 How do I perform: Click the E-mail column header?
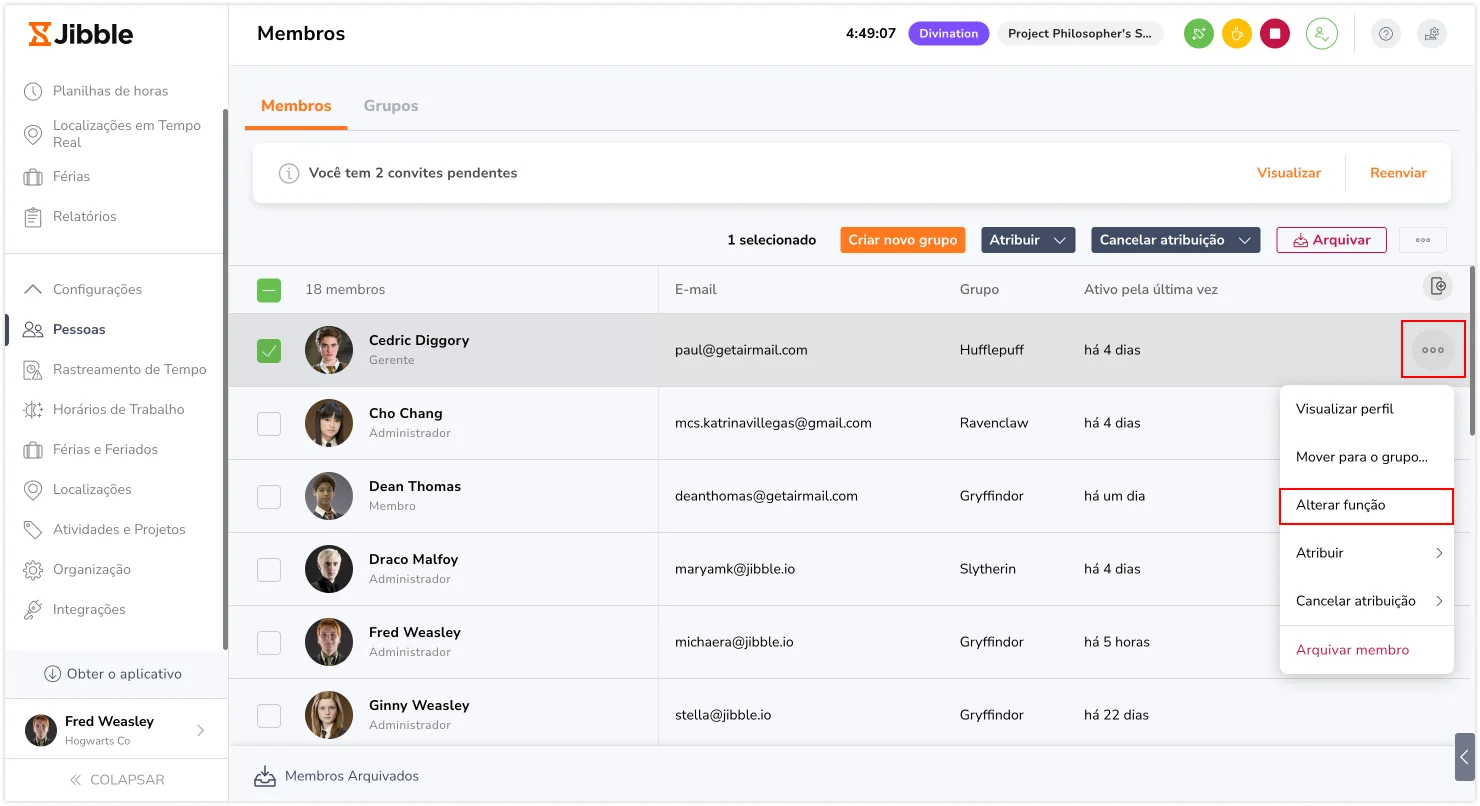696,290
